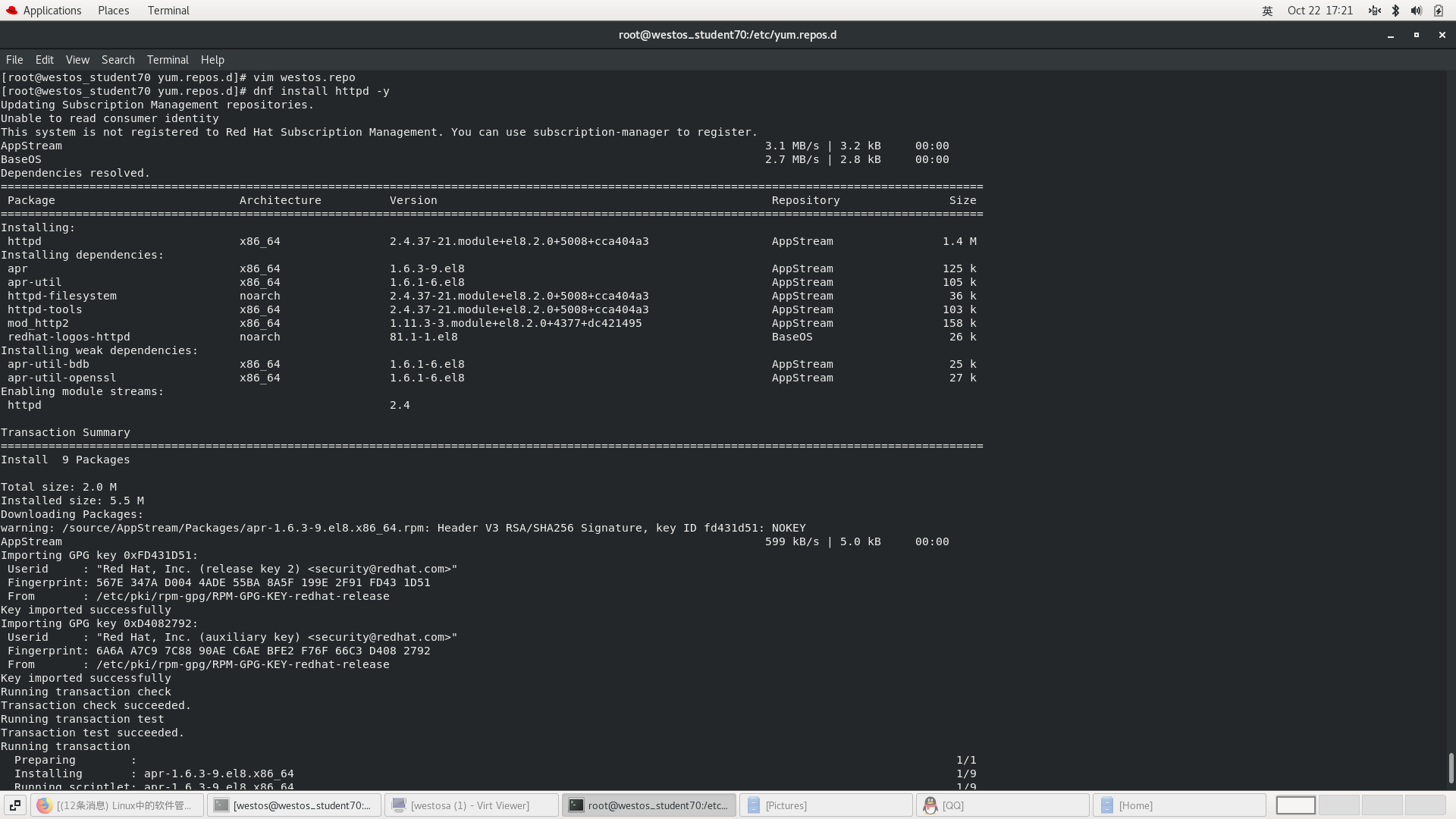1456x819 pixels.
Task: Open the Terminal menu in top panel
Action: coord(168,11)
